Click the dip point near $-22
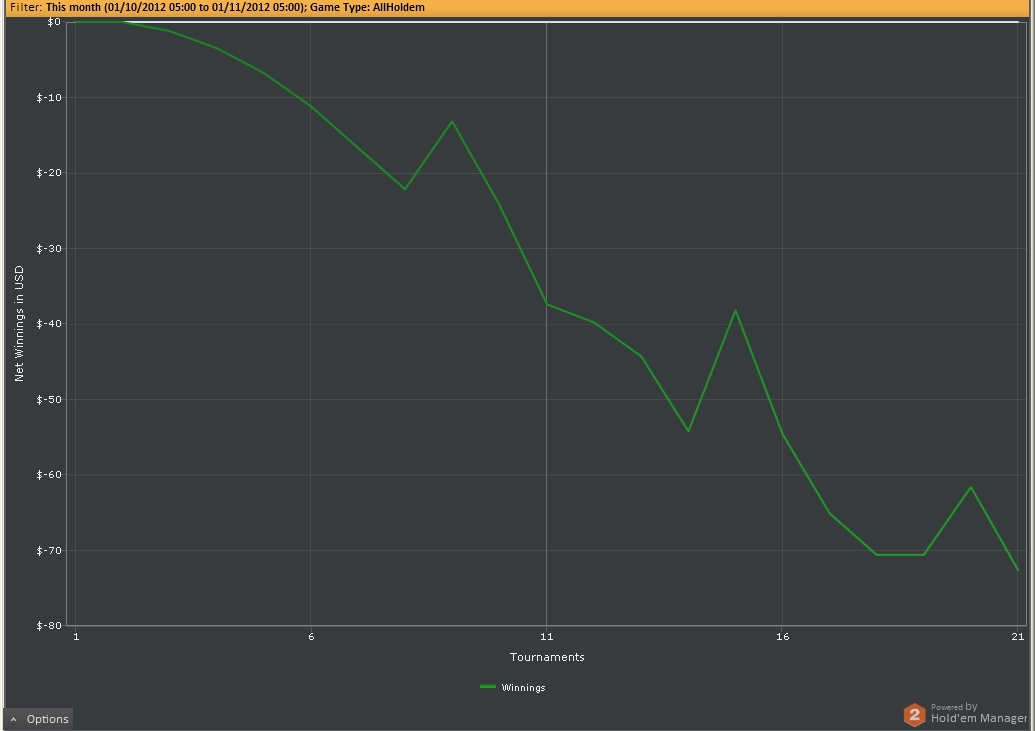The width and height of the screenshot is (1035, 731). [x=405, y=189]
